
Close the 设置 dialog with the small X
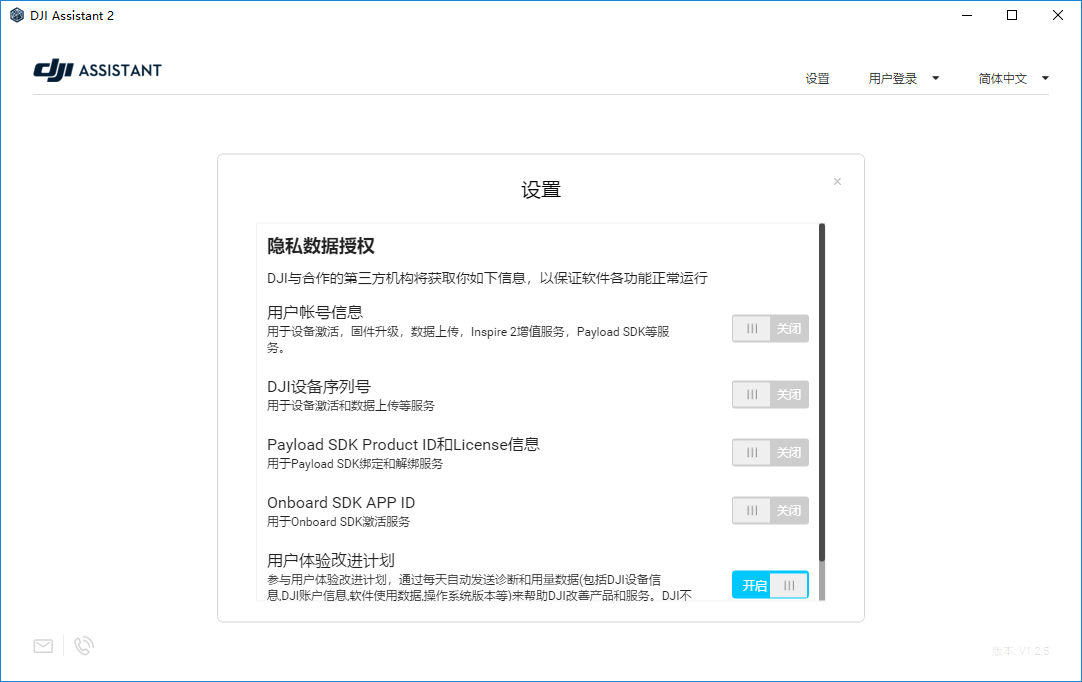coord(837,182)
